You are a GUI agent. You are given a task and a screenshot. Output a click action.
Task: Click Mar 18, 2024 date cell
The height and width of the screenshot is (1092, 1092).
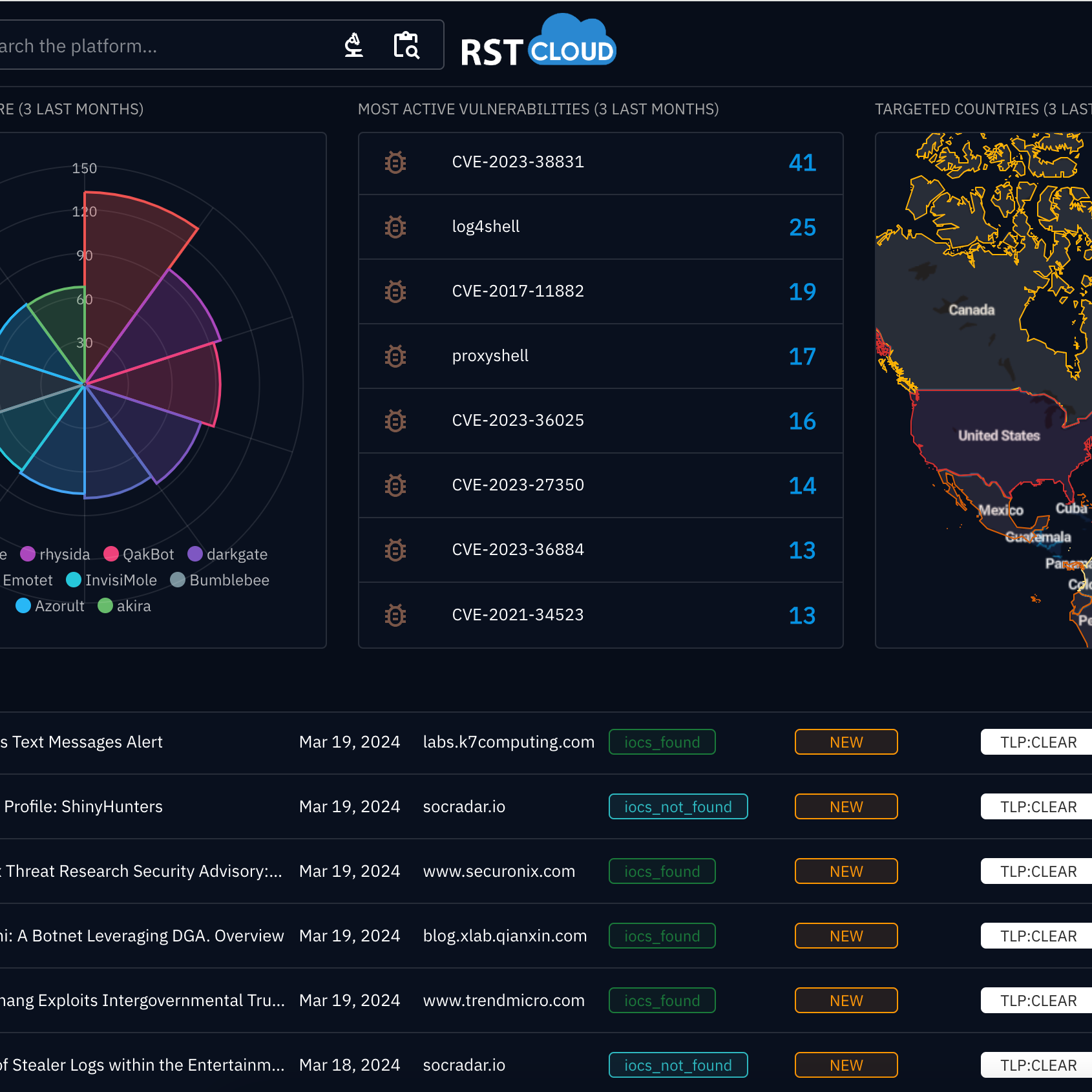click(350, 1065)
